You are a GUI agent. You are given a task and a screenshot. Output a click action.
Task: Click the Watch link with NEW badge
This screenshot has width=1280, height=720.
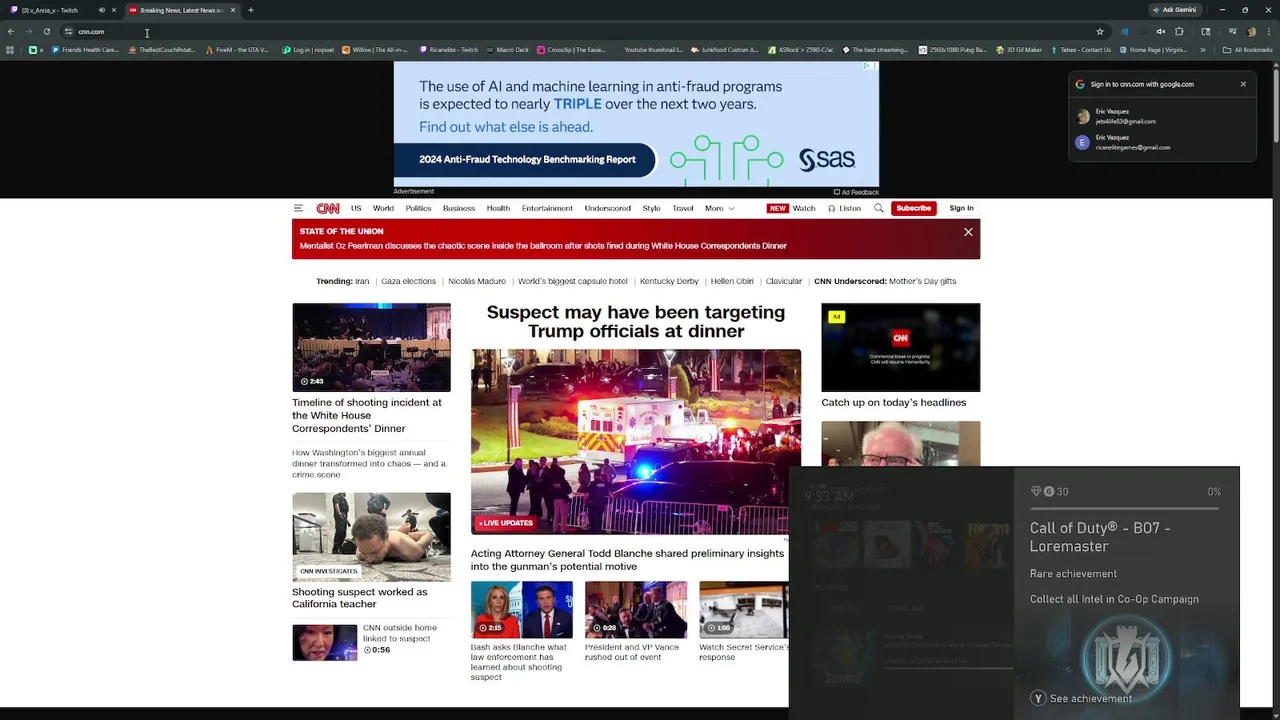(x=791, y=208)
